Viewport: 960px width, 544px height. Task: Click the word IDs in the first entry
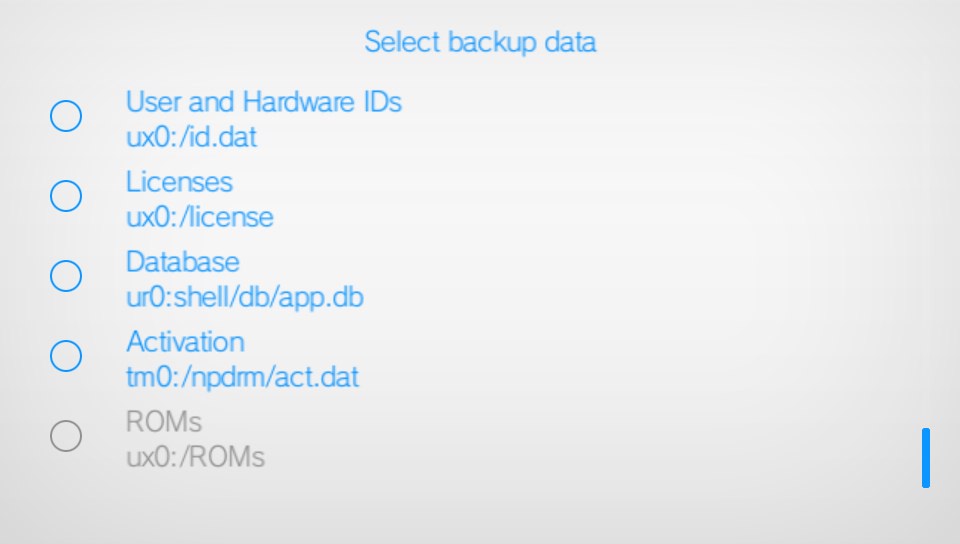[x=382, y=102]
